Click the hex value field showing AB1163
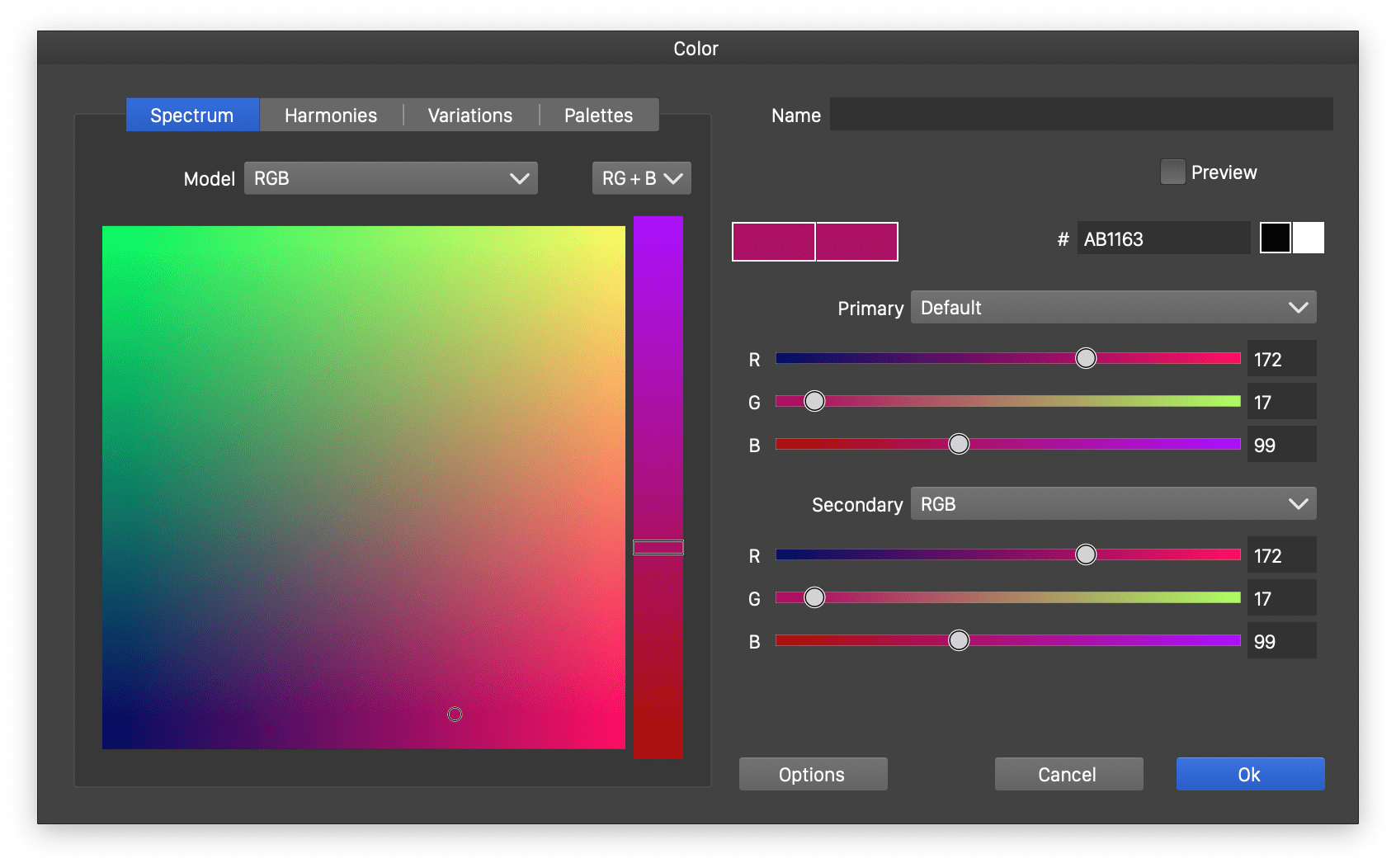 (x=1163, y=238)
